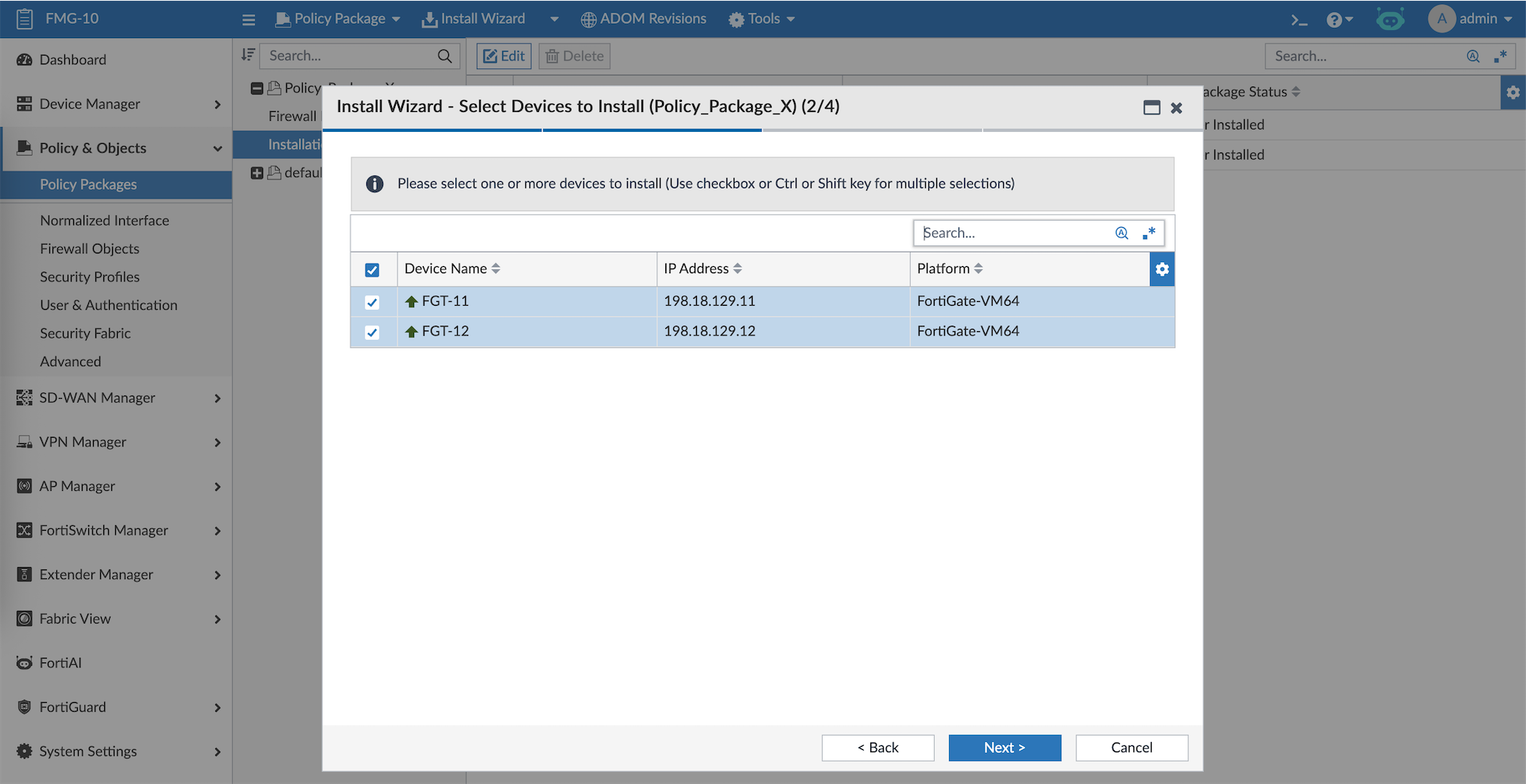
Task: Click the FortiAI robot icon in top bar
Action: 1390,20
